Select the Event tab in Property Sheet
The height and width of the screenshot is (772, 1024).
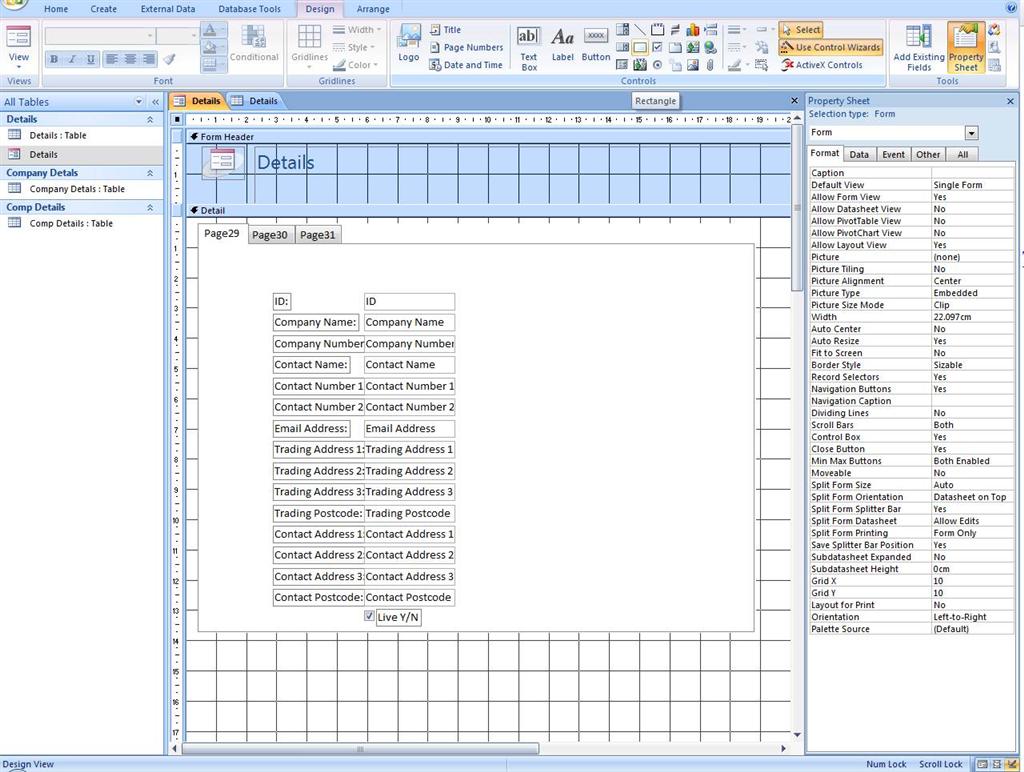[893, 154]
